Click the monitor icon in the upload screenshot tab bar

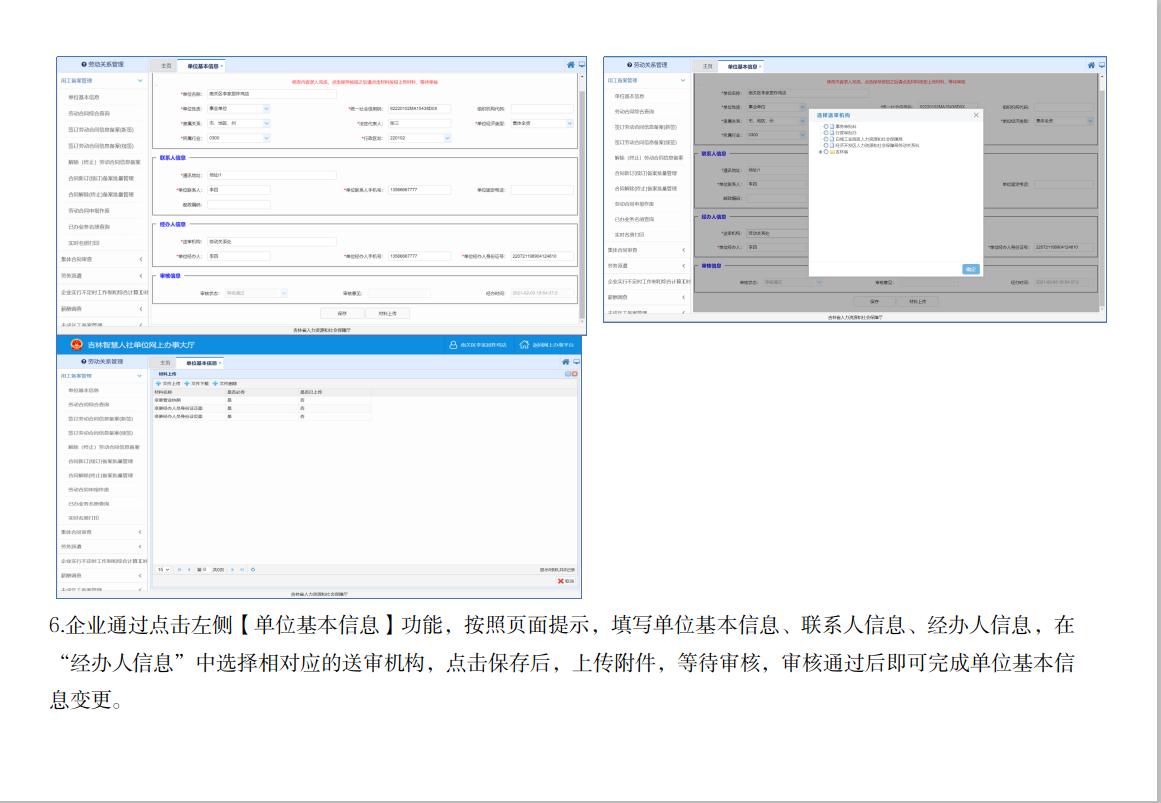[576, 362]
